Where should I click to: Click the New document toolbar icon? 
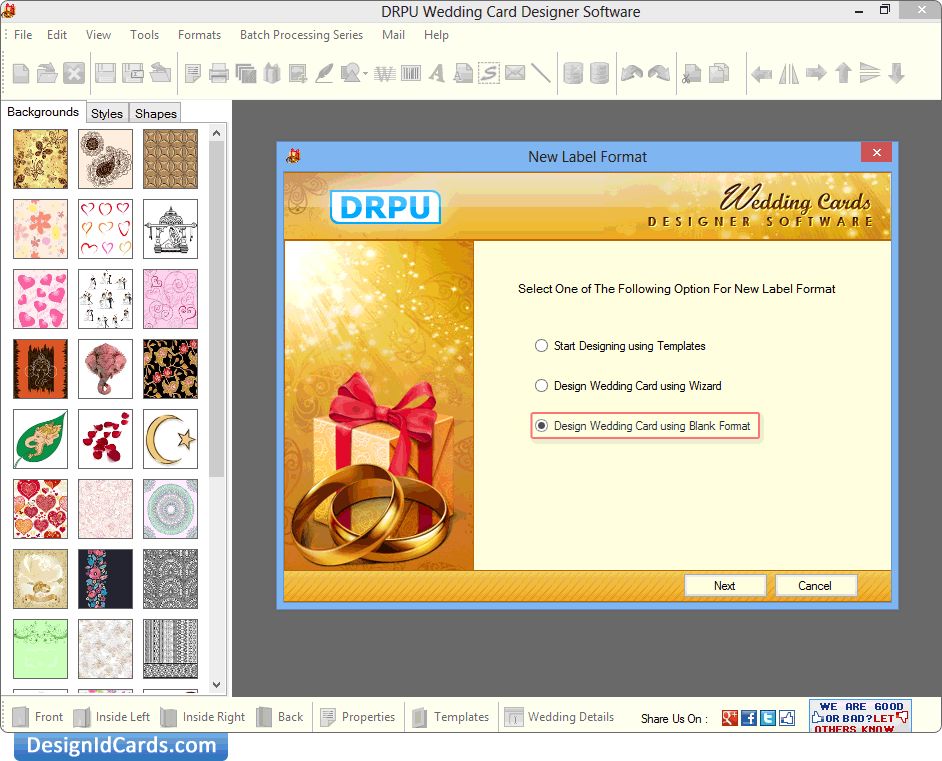pyautogui.click(x=21, y=73)
